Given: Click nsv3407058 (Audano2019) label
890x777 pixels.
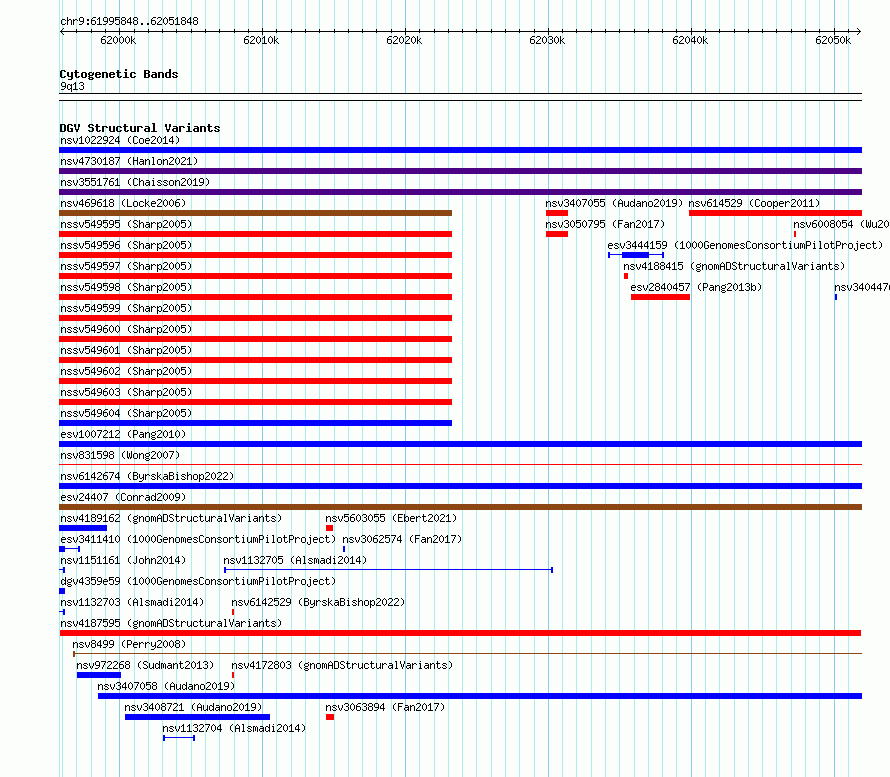Looking at the screenshot, I should coord(166,686).
